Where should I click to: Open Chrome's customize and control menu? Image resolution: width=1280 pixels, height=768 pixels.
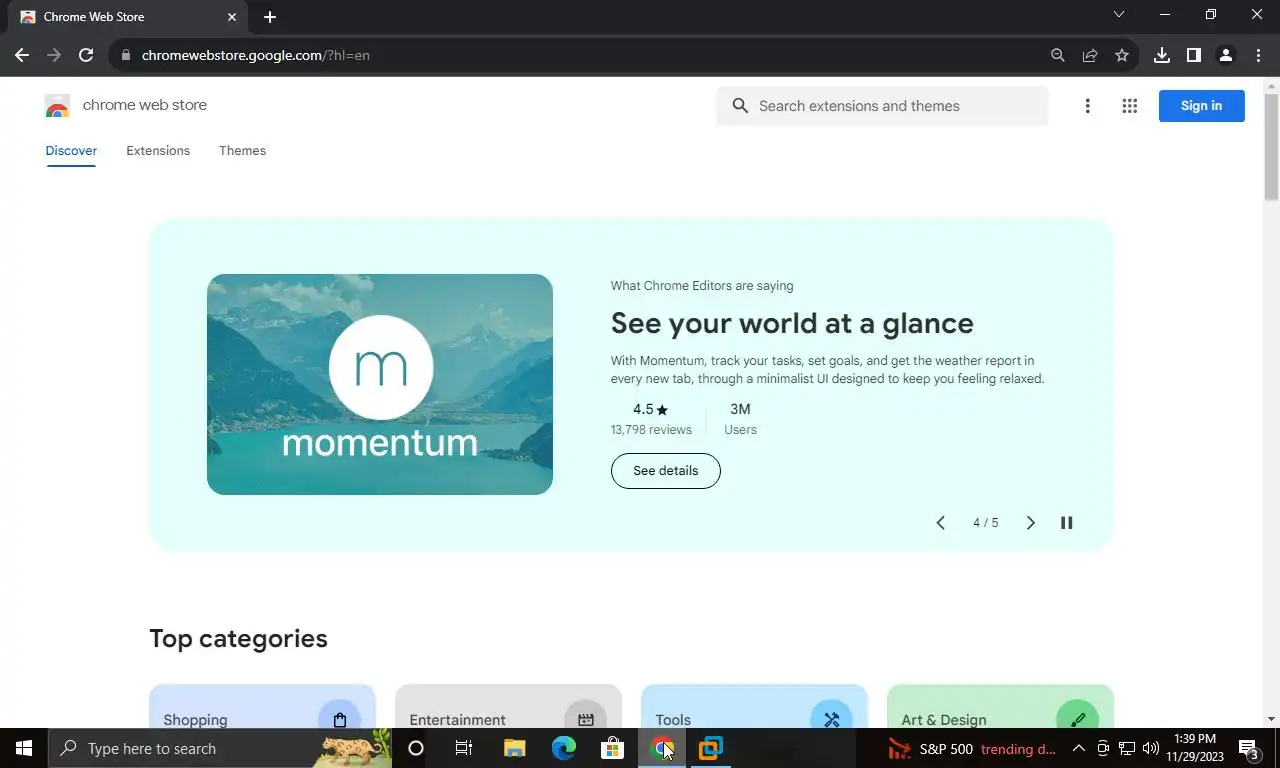[1258, 55]
